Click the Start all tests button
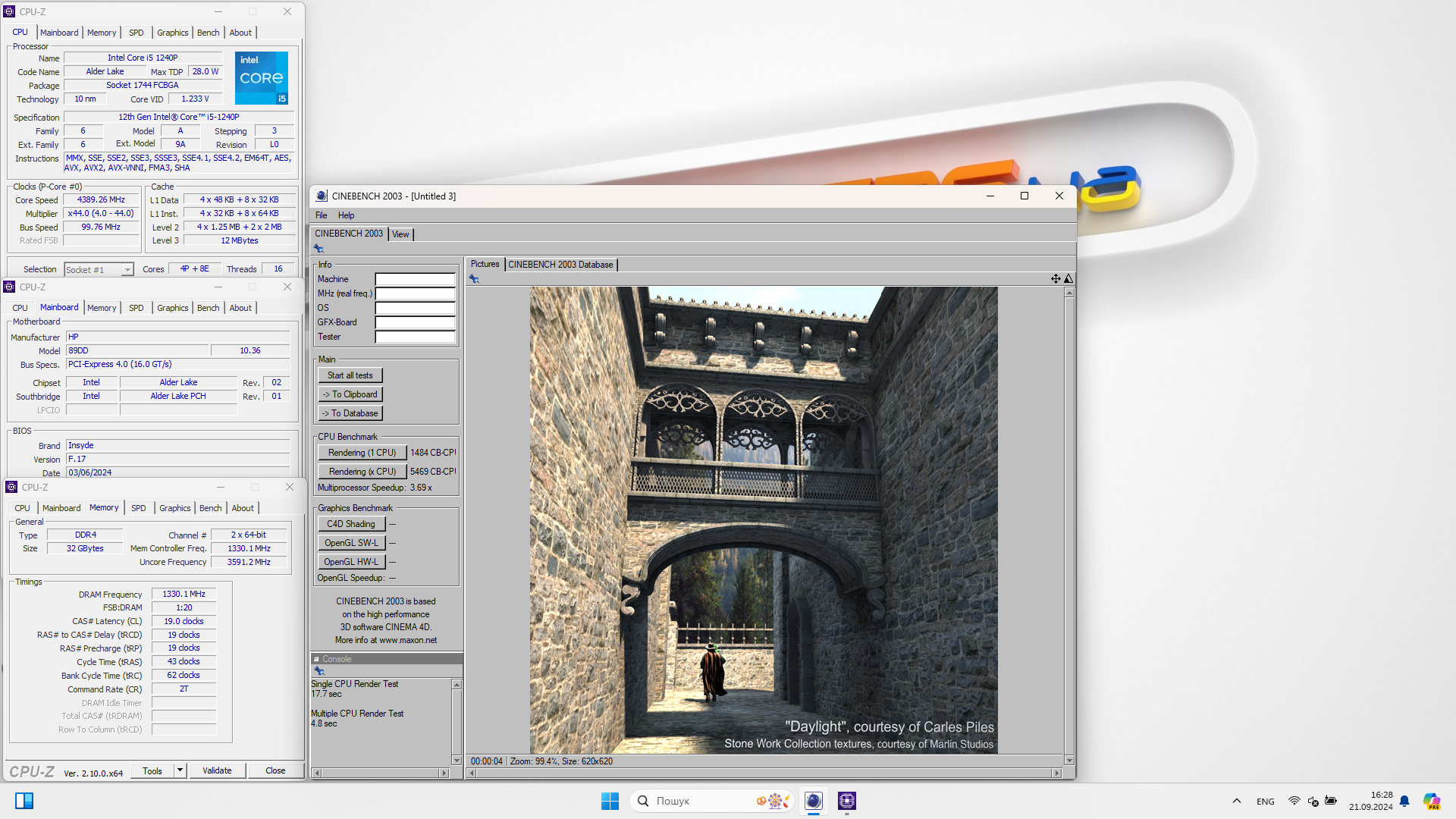 (350, 375)
